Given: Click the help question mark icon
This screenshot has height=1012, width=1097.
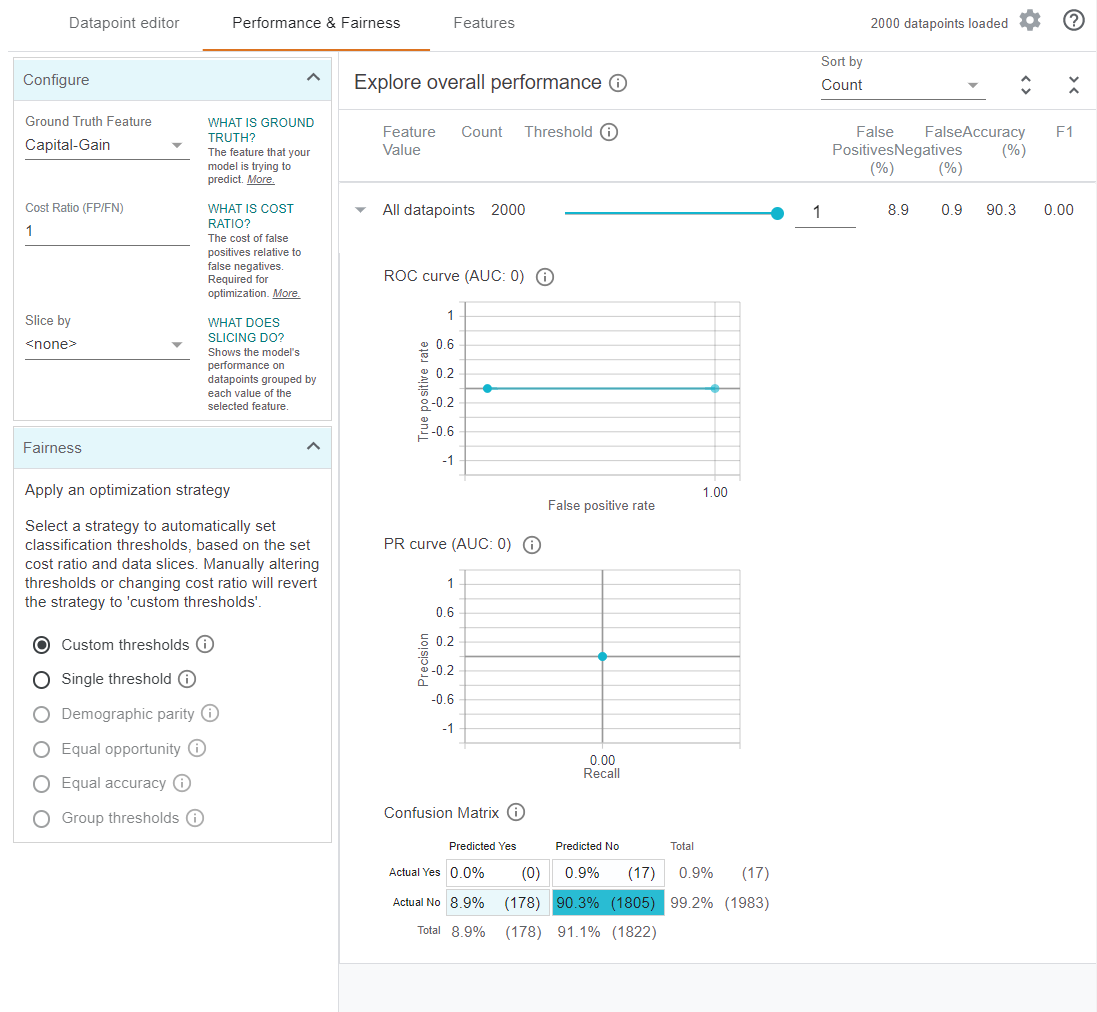Looking at the screenshot, I should pyautogui.click(x=1073, y=21).
